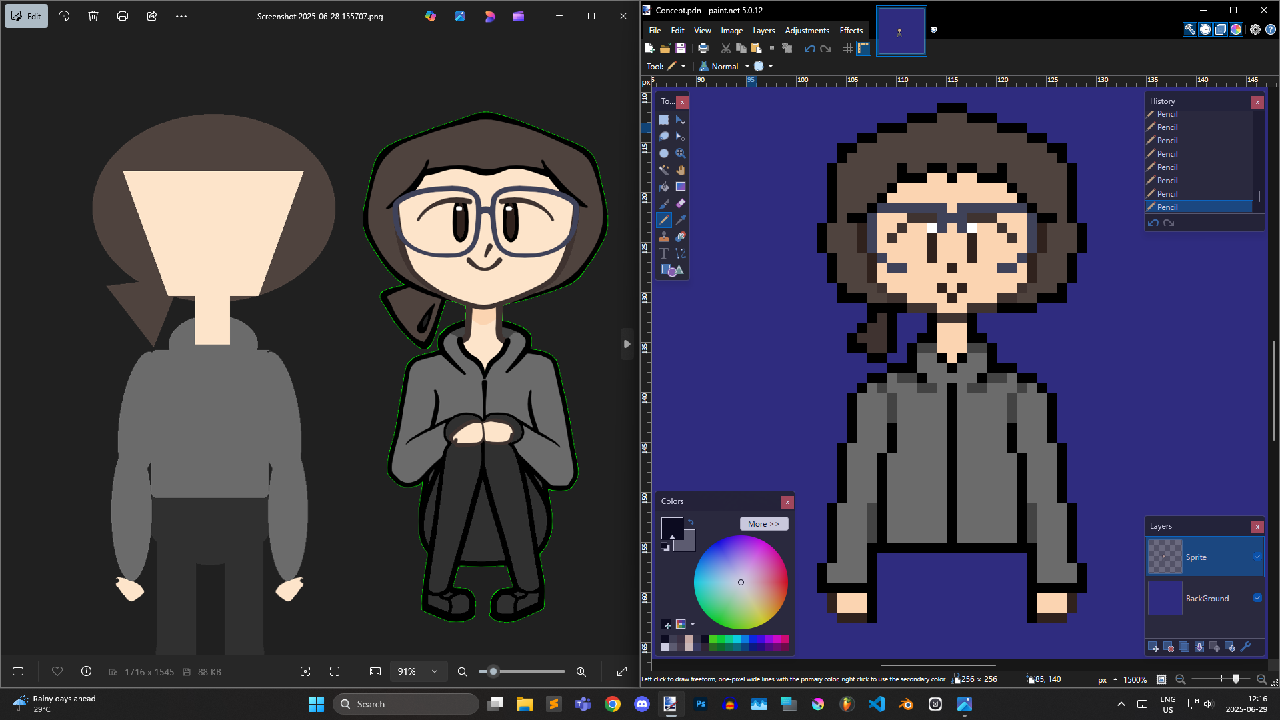Click the Save disk icon in paint.net
1280x720 pixels.
[680, 48]
